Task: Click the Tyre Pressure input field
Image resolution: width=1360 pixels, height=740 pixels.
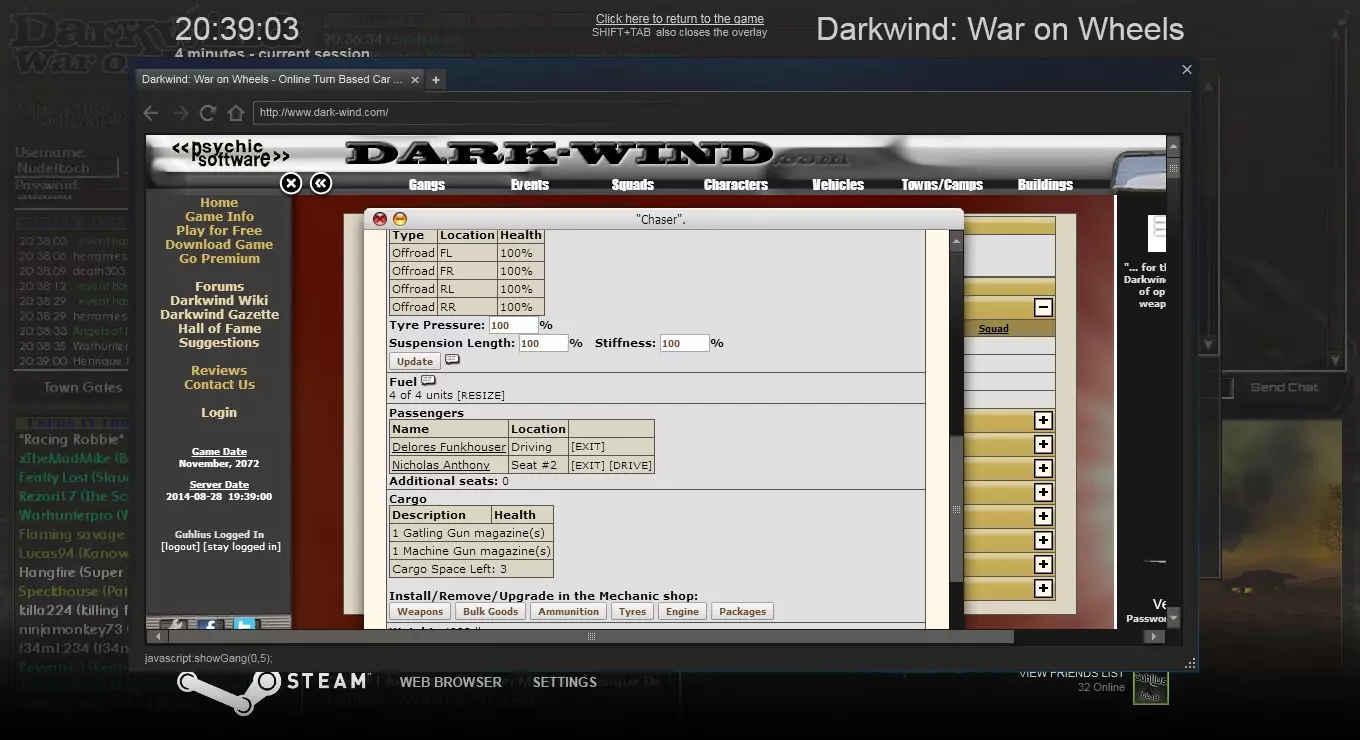Action: pyautogui.click(x=513, y=325)
